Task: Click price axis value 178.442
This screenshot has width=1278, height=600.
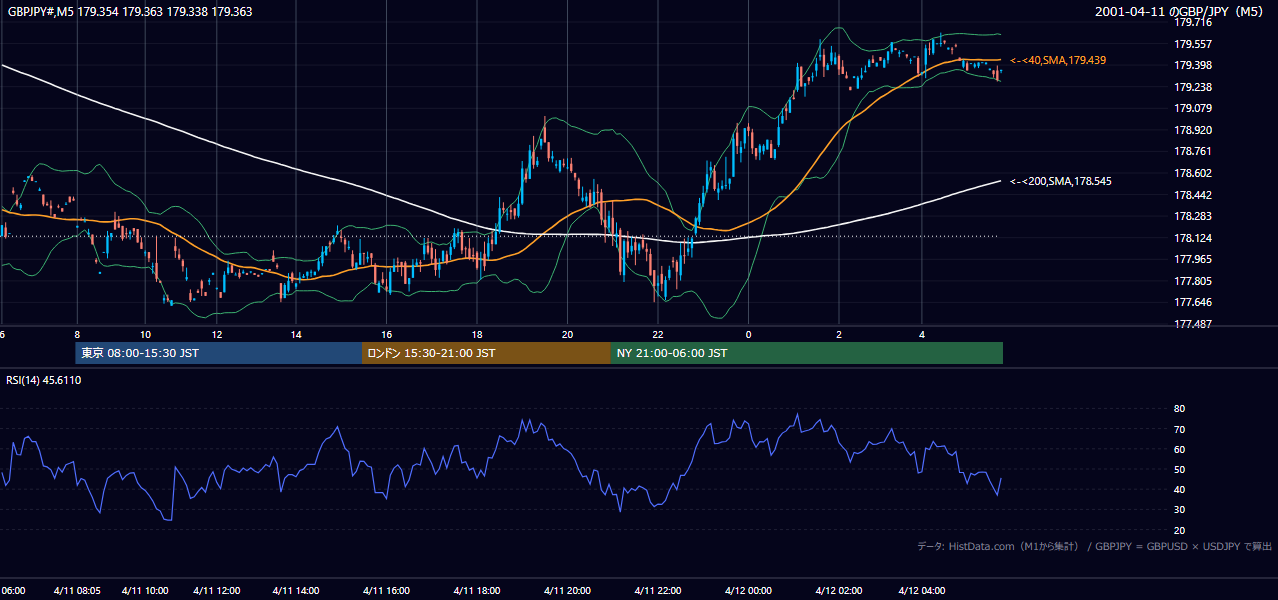Action: (1192, 195)
